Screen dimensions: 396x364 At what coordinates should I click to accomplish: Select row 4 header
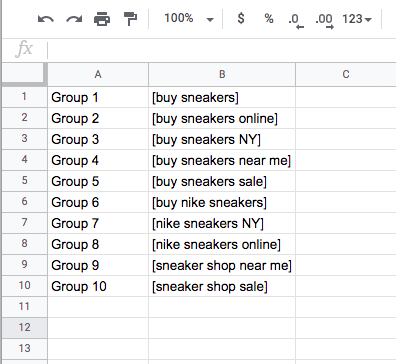25,160
